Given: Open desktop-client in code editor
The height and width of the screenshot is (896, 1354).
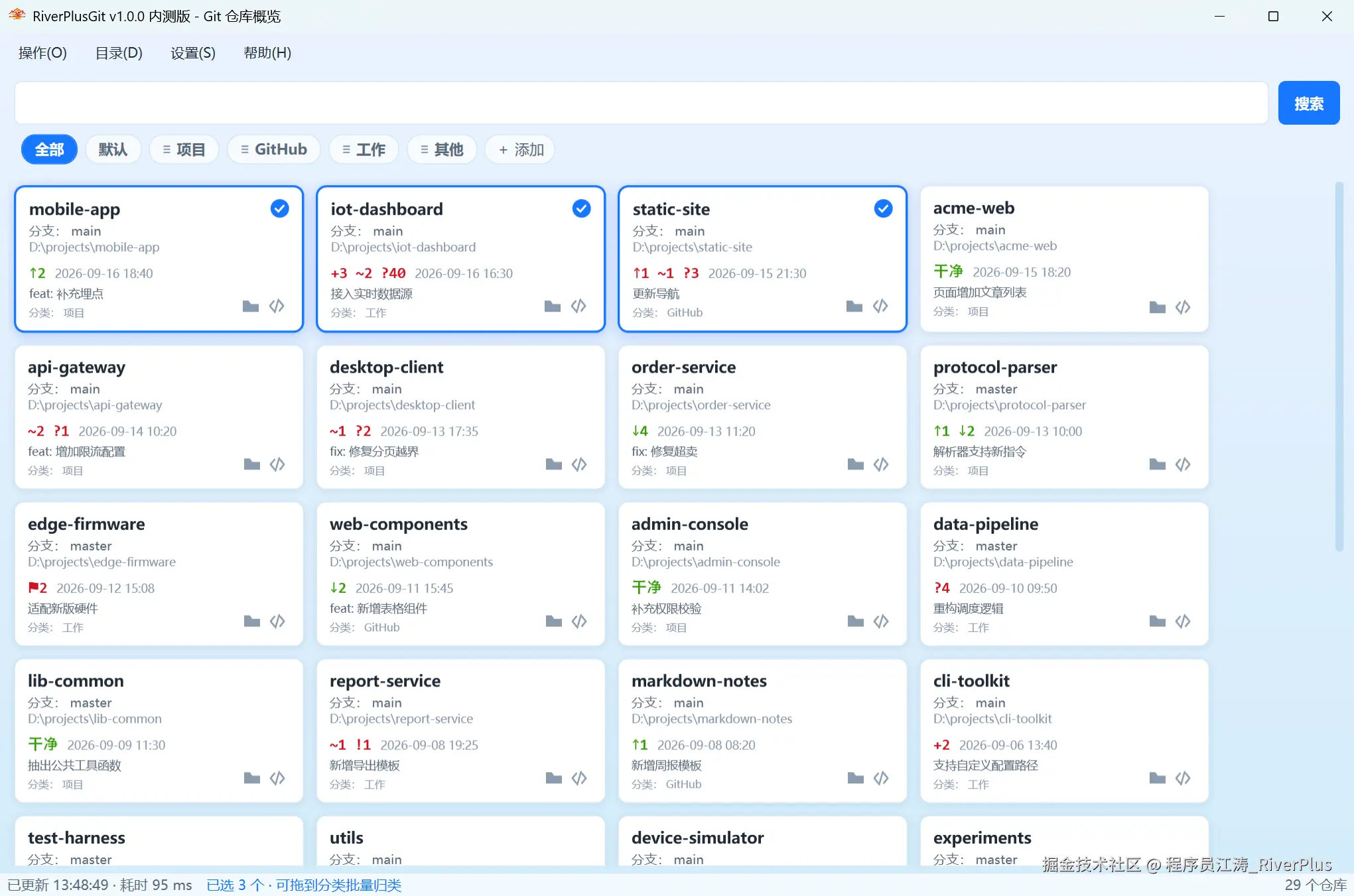Looking at the screenshot, I should click(x=579, y=464).
